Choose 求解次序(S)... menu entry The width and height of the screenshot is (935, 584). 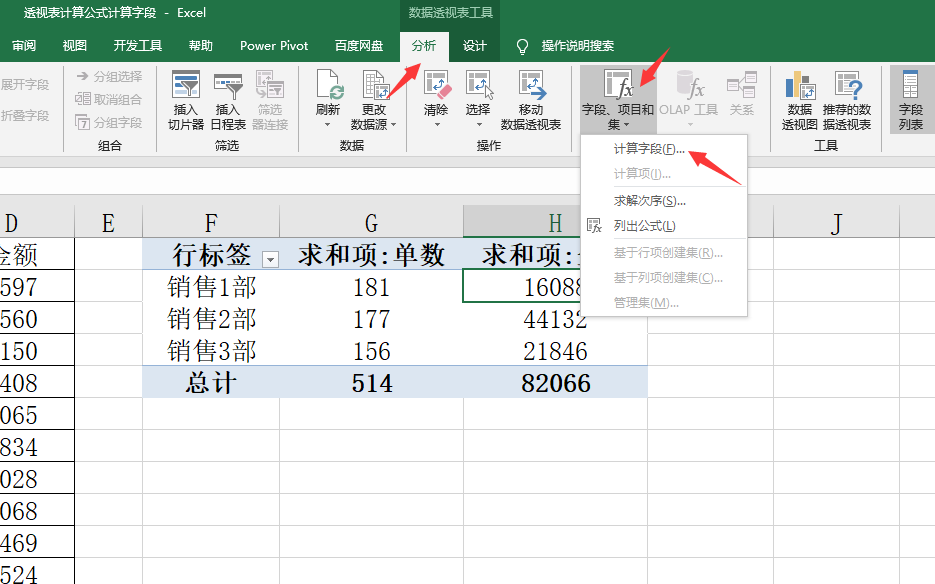coord(664,201)
